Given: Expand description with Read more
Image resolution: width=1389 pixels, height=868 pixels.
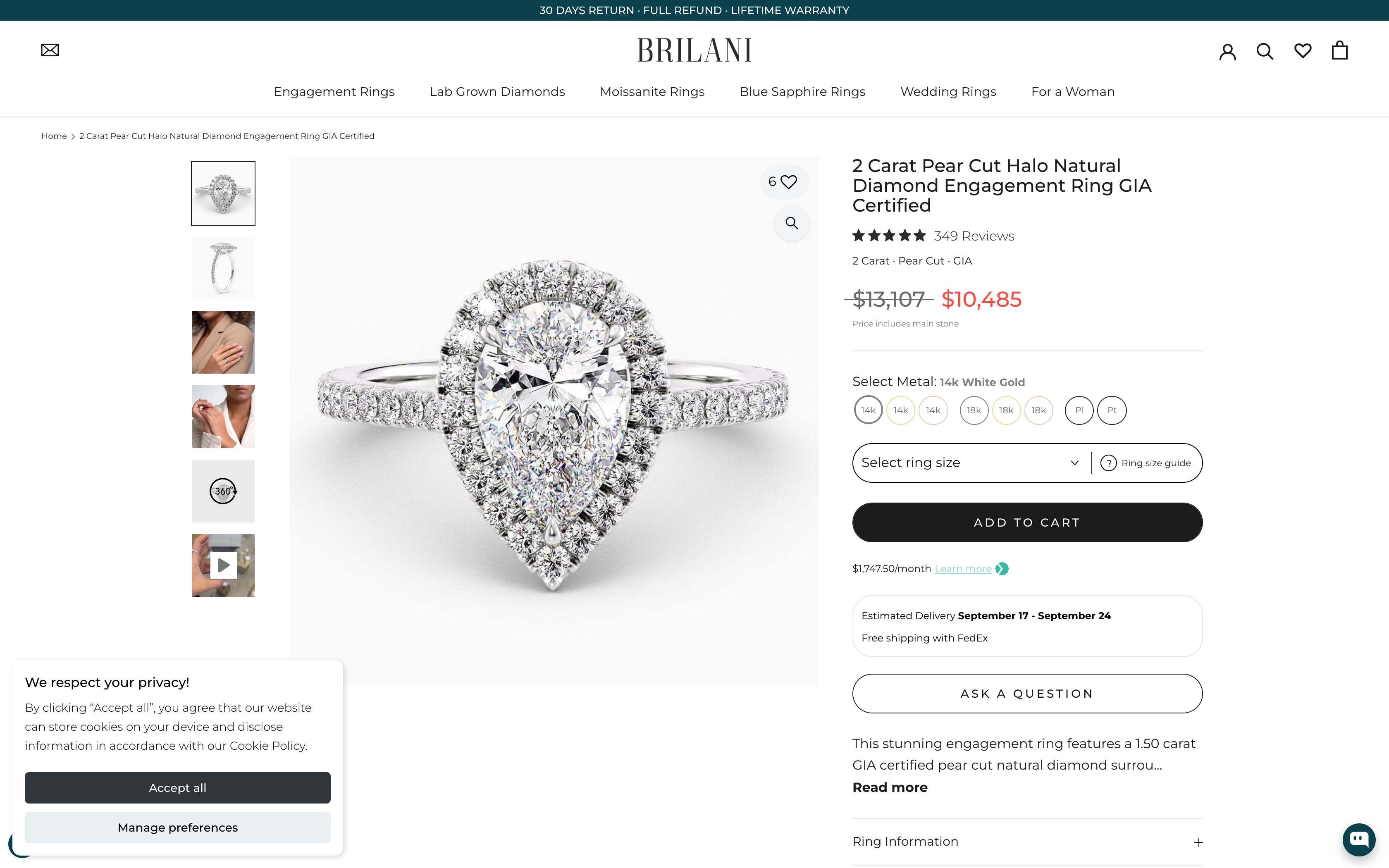Looking at the screenshot, I should coord(889,787).
